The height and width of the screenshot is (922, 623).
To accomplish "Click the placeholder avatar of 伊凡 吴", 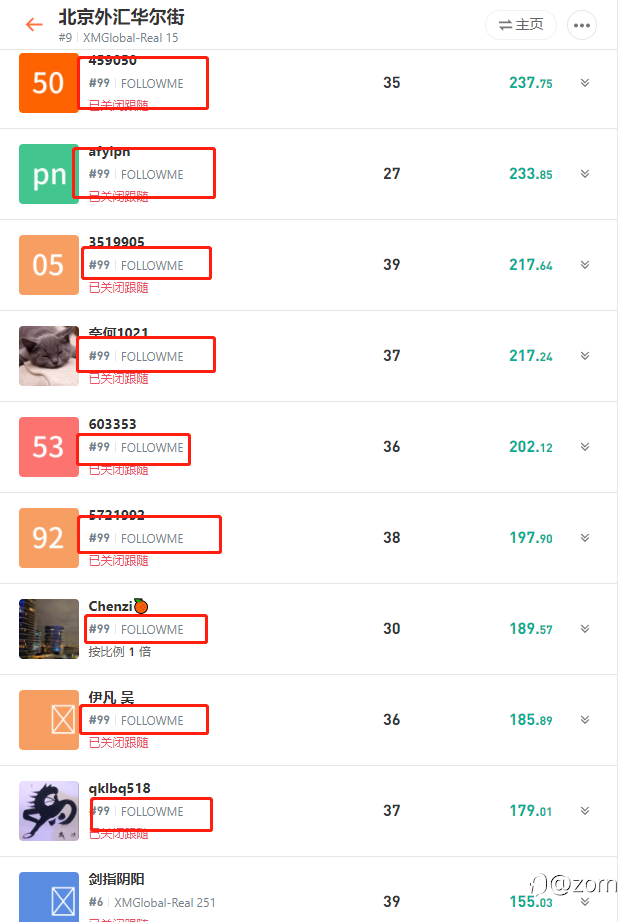I will coord(48,720).
